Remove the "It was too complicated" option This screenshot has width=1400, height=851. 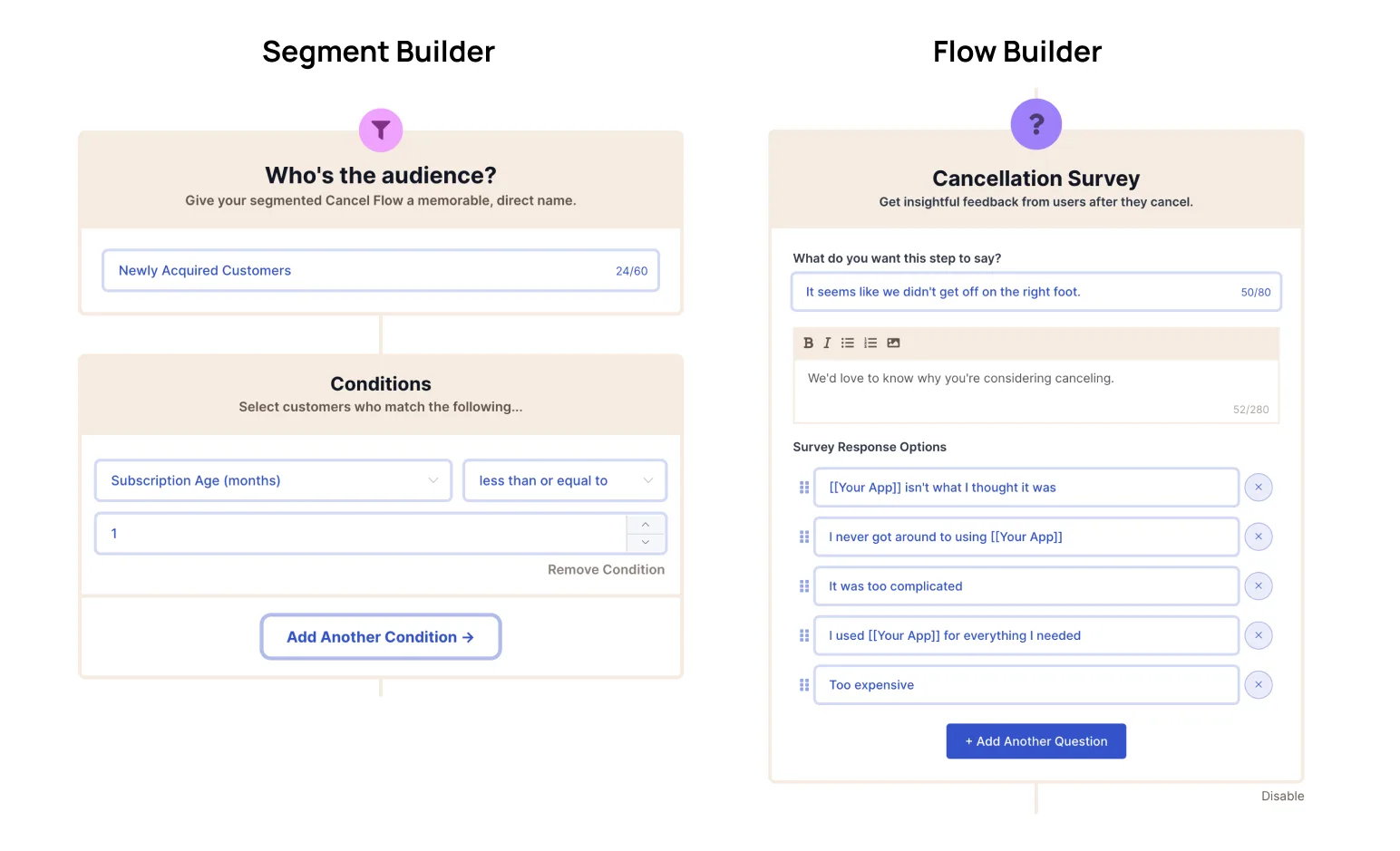pyautogui.click(x=1259, y=585)
